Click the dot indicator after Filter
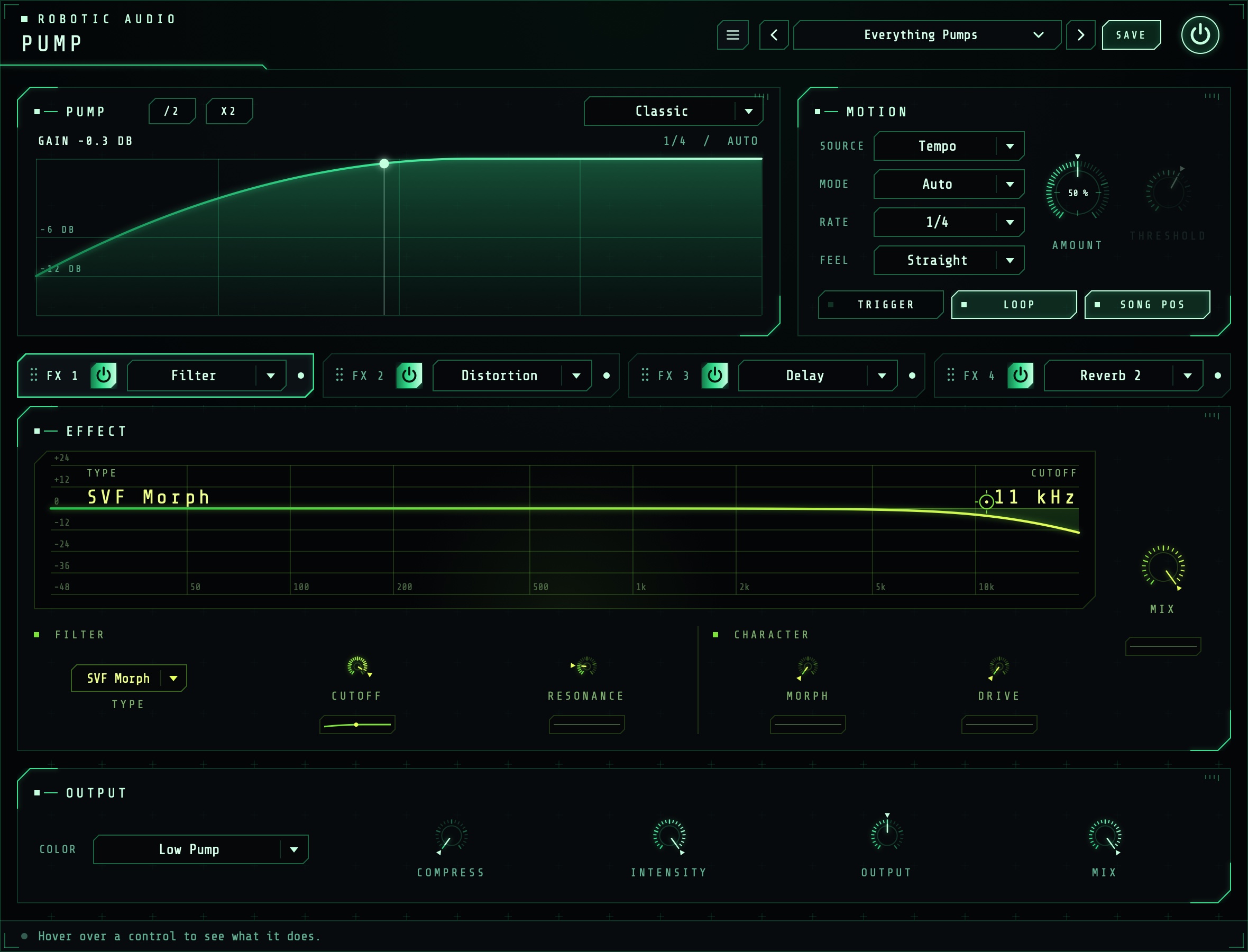Screen dimensions: 1248x952 [301, 376]
